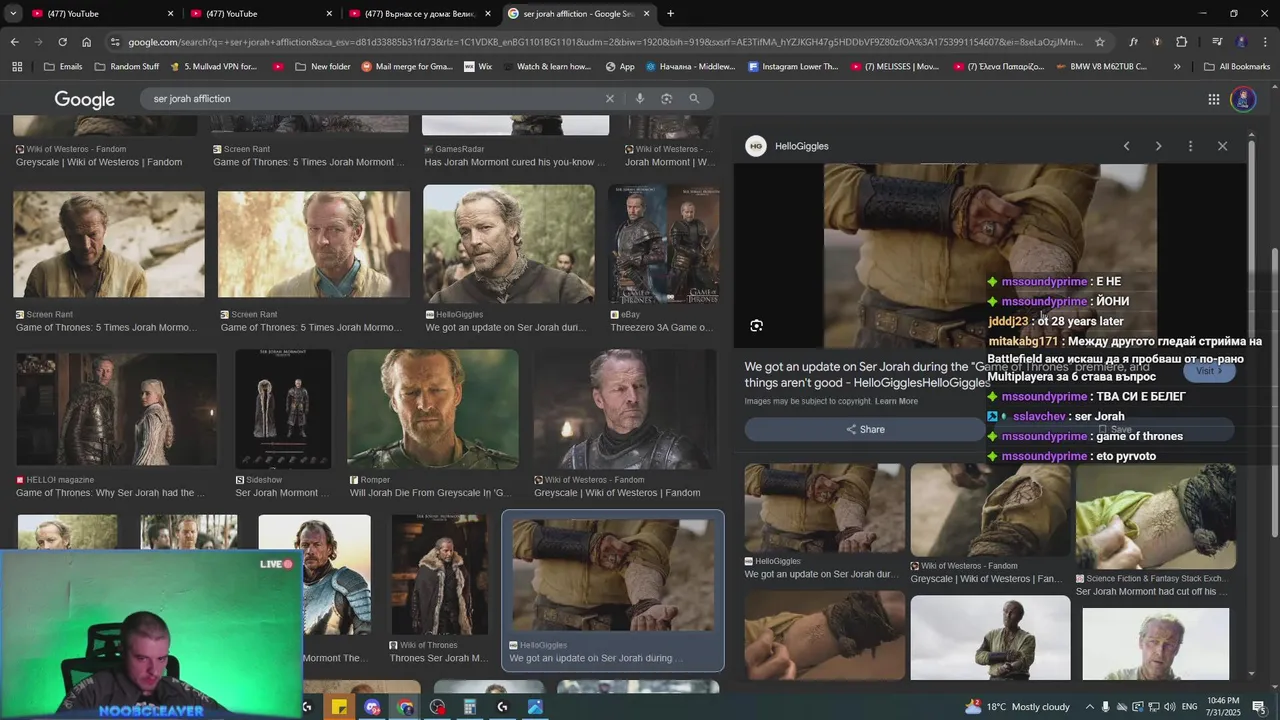Open the All Bookmarks folder
The width and height of the screenshot is (1280, 720).
click(1237, 67)
